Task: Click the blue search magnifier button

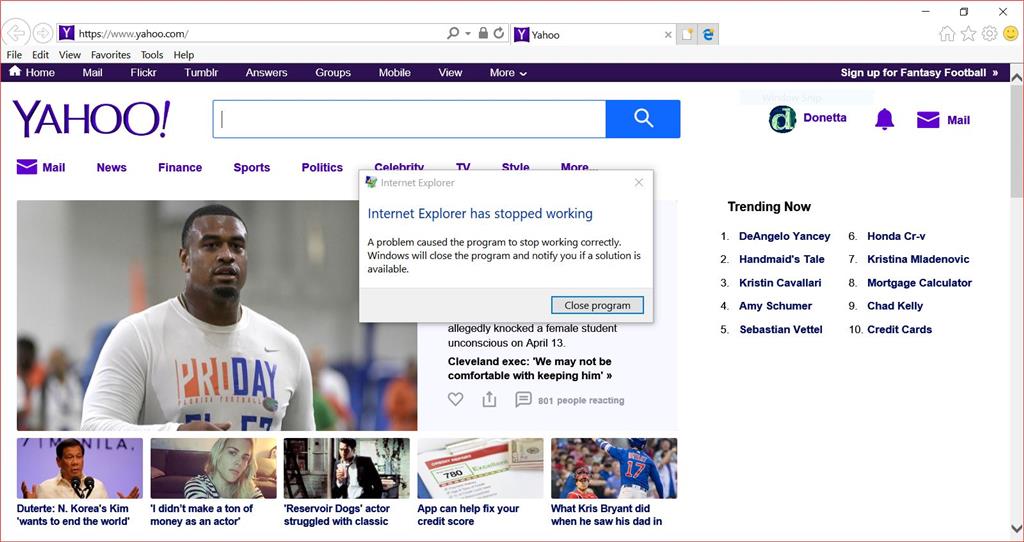Action: tap(643, 119)
